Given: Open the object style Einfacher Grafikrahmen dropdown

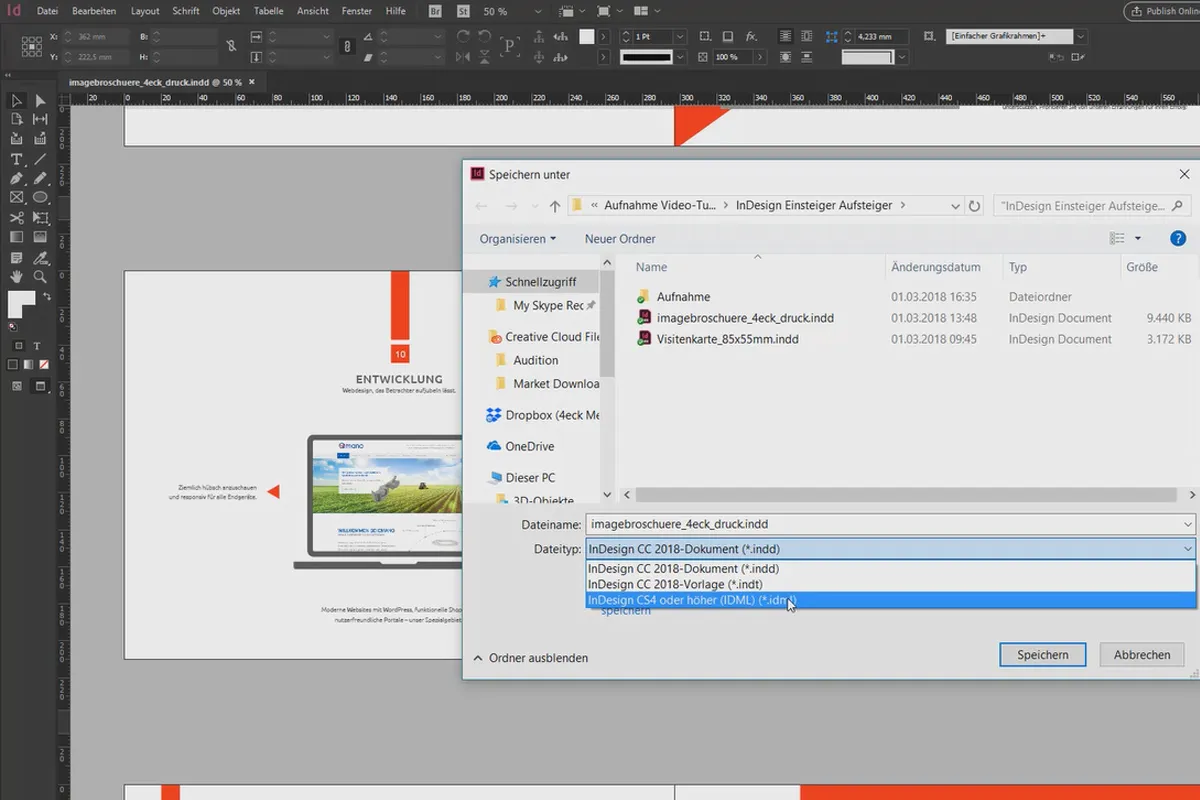Looking at the screenshot, I should coord(1081,36).
